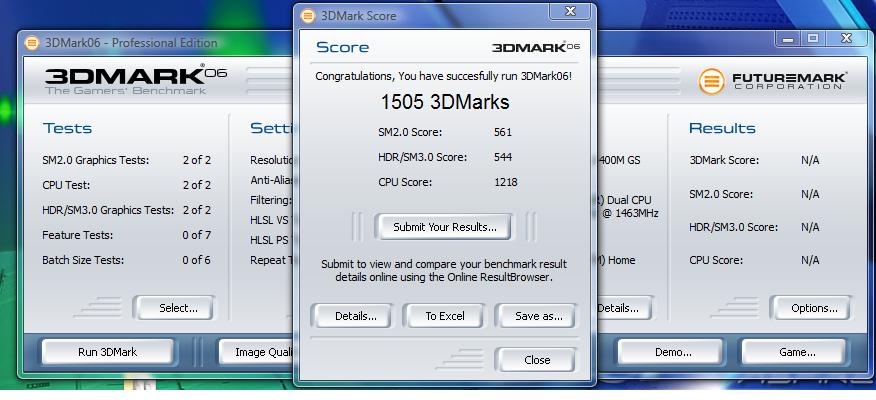The width and height of the screenshot is (876, 400).
Task: Click the Tests section heading
Action: [67, 128]
